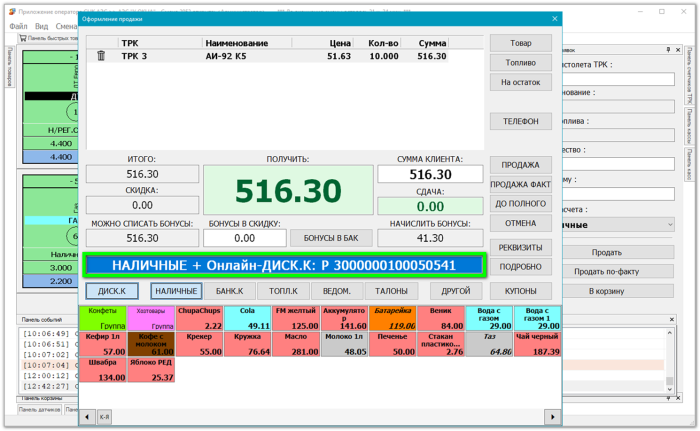Open the РЕКВИЗИТЫ button
This screenshot has width=700, height=431.
521,247
